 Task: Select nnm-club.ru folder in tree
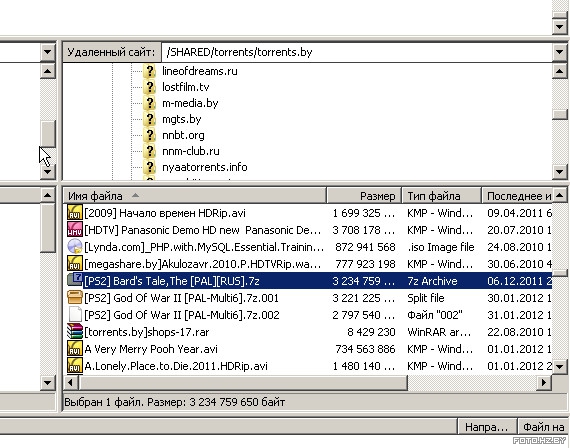point(191,151)
